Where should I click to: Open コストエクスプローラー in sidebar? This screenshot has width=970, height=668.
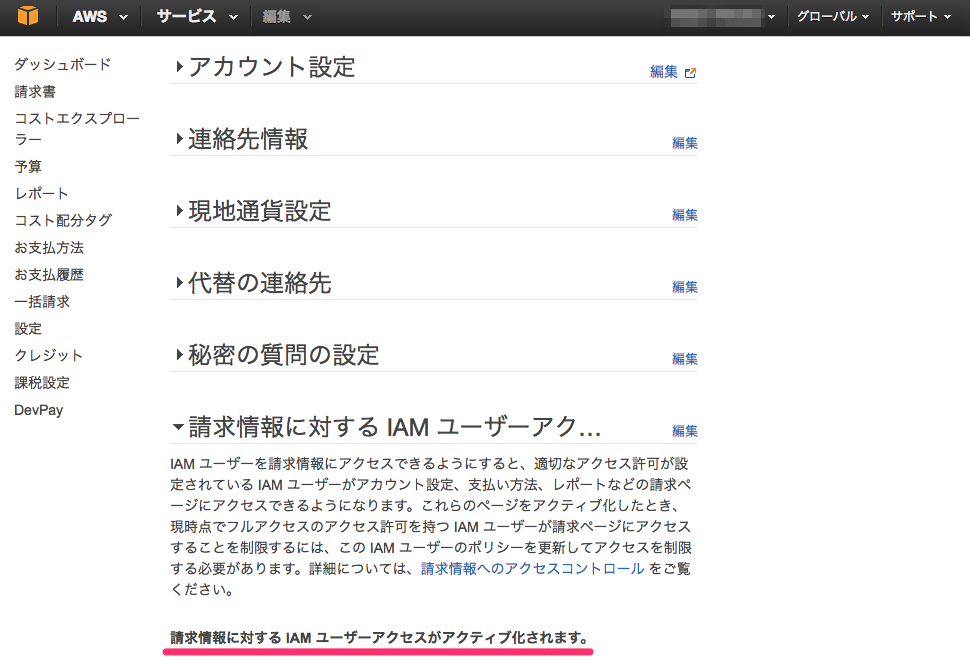coord(77,129)
